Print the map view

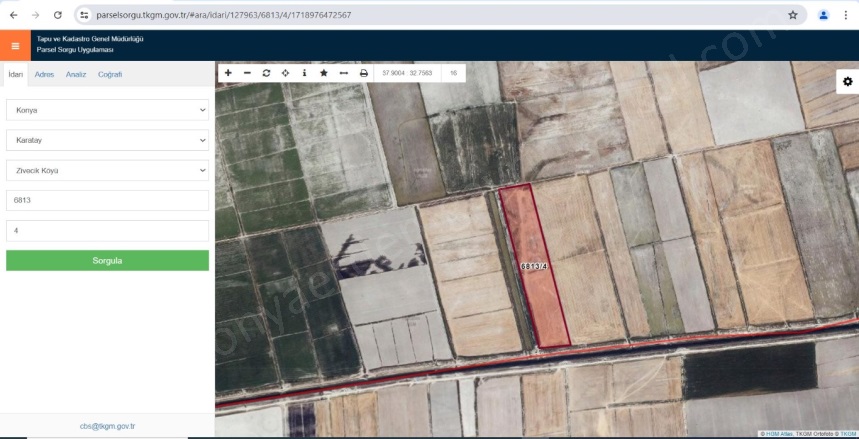[364, 73]
